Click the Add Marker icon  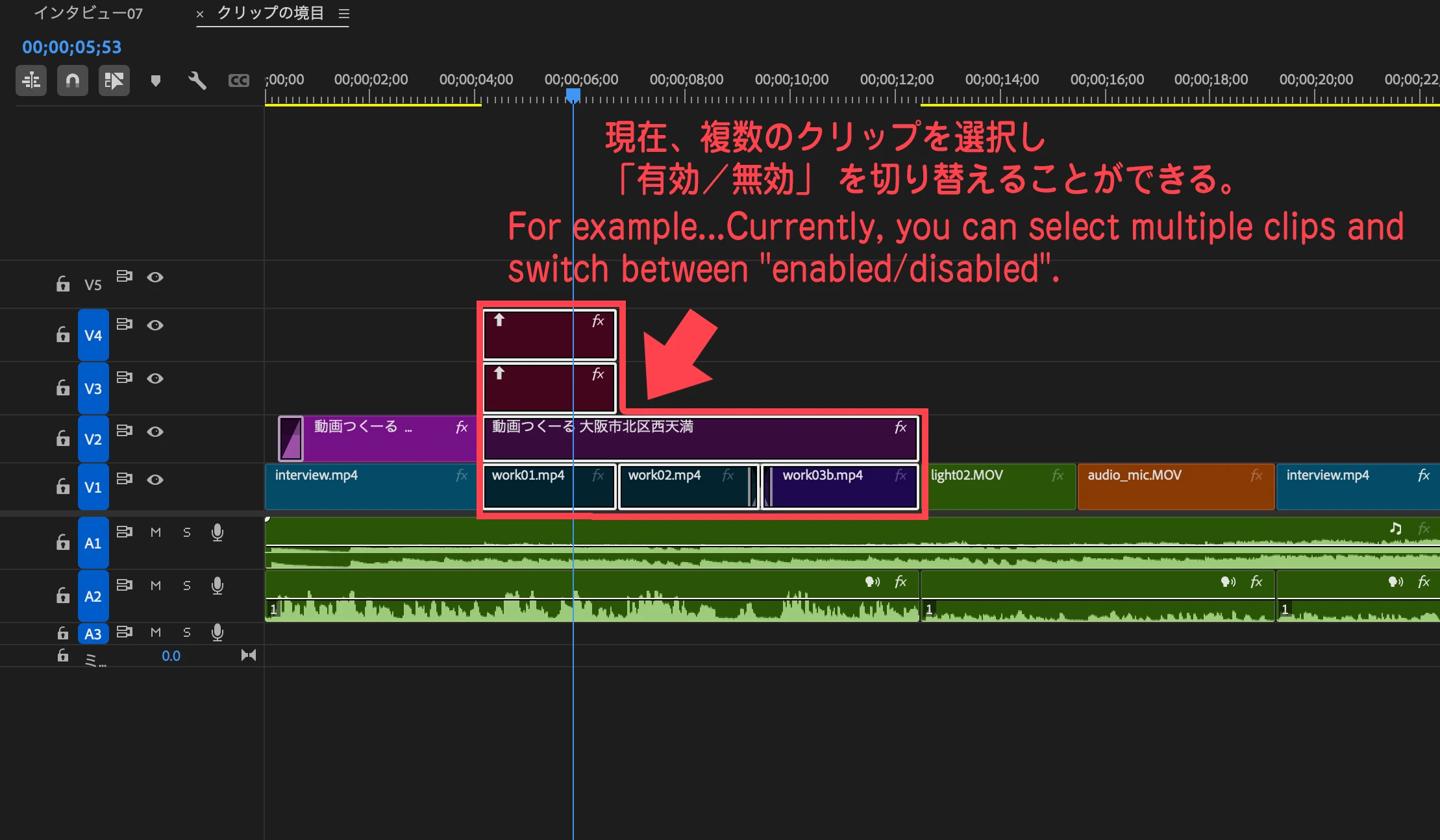(155, 81)
